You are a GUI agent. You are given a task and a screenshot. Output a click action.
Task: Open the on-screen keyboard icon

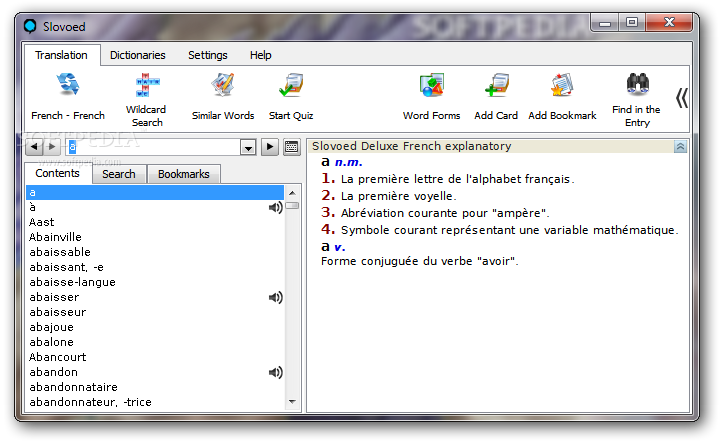[292, 147]
